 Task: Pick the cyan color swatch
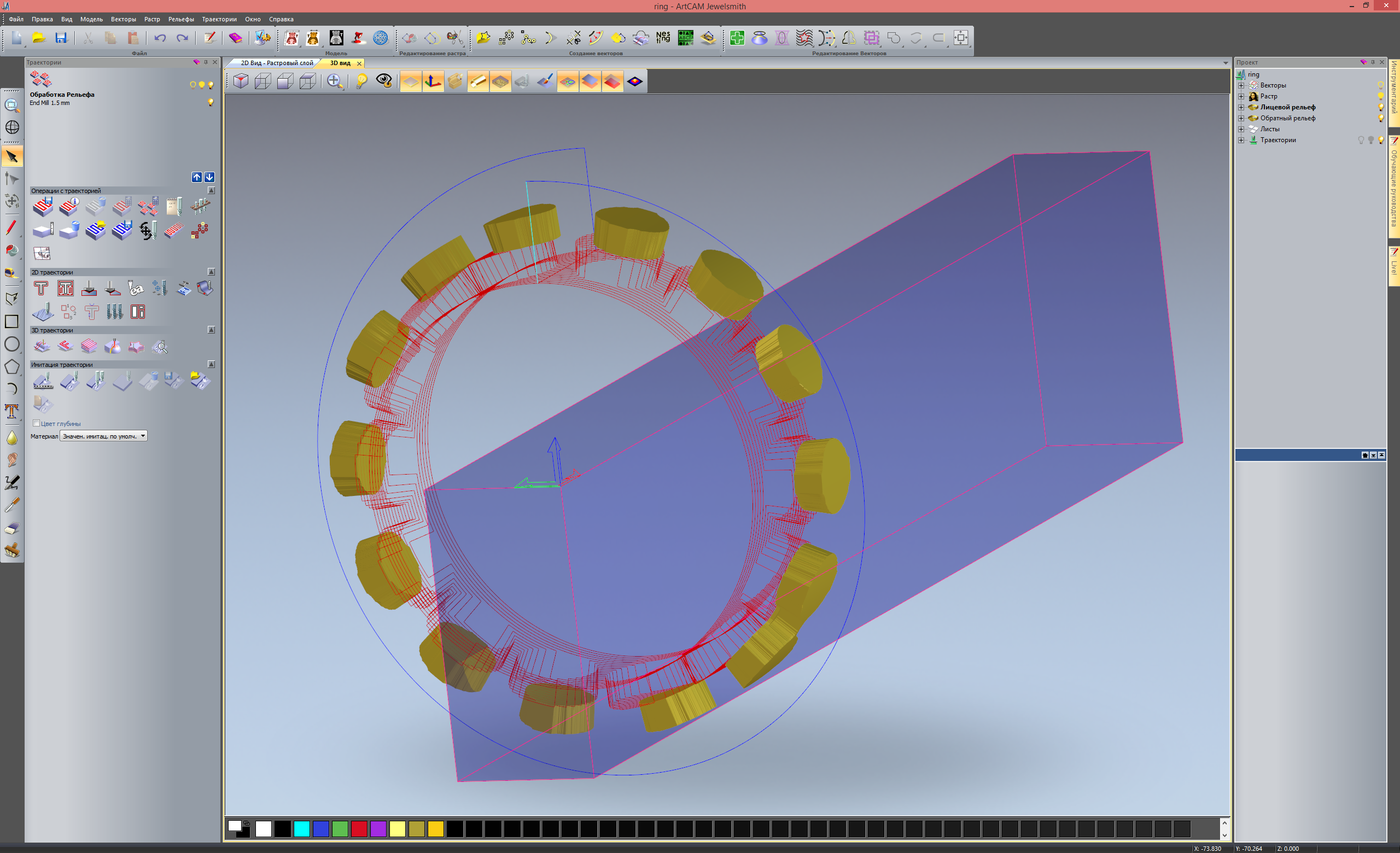302,828
